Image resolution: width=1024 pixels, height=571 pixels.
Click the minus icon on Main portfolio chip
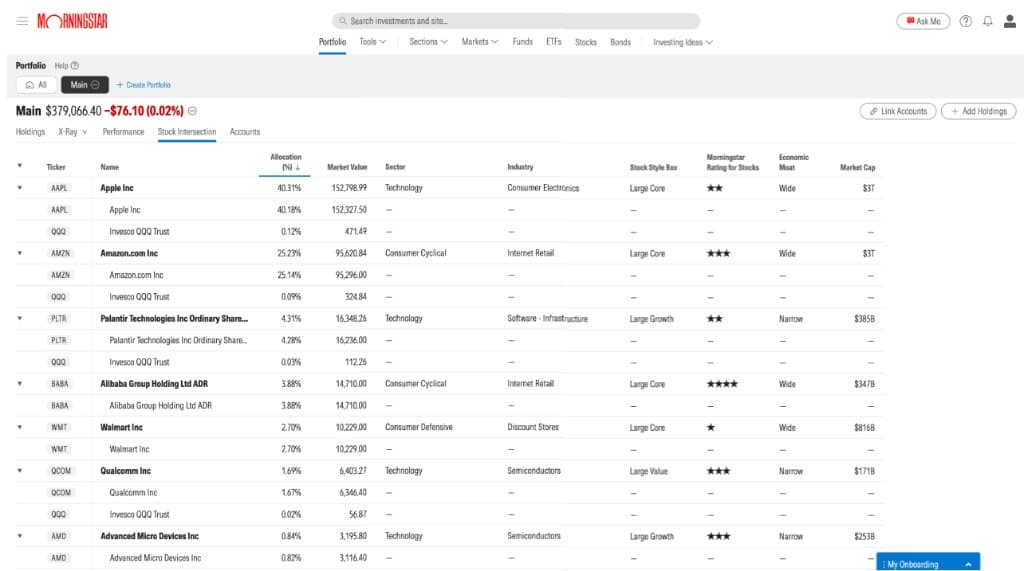95,85
